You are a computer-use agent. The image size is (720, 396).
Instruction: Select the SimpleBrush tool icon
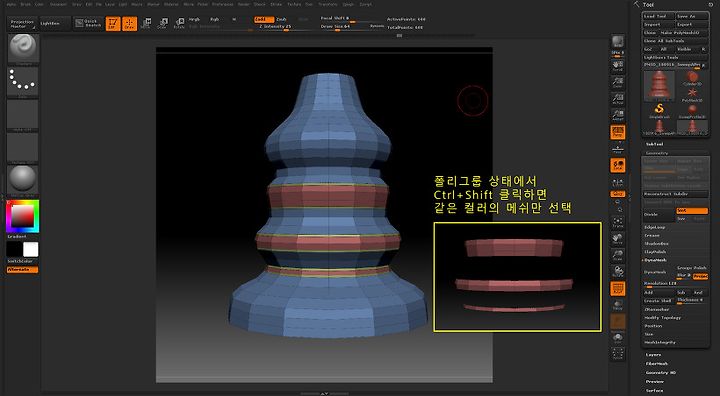(x=659, y=110)
